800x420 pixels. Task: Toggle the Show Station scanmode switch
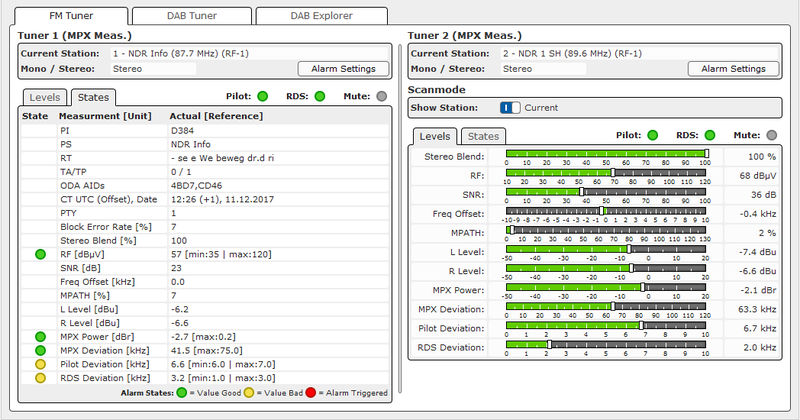point(510,108)
